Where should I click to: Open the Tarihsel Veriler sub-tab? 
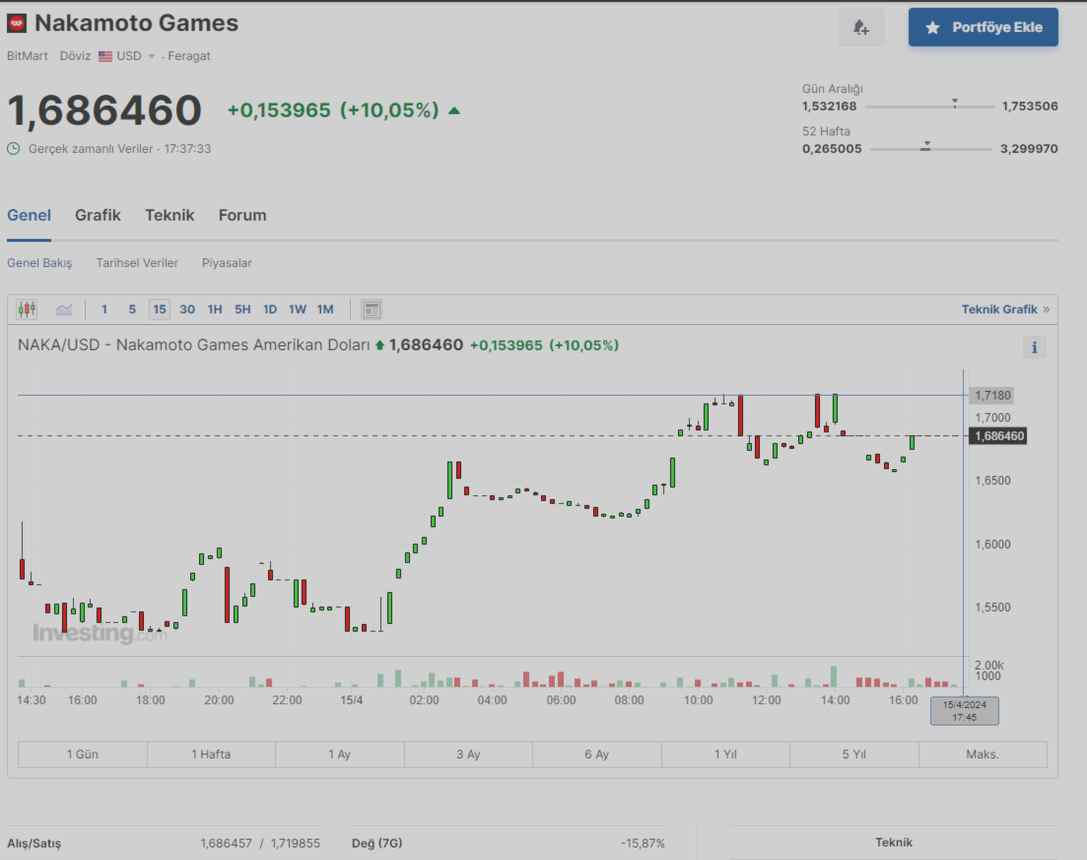[x=137, y=263]
